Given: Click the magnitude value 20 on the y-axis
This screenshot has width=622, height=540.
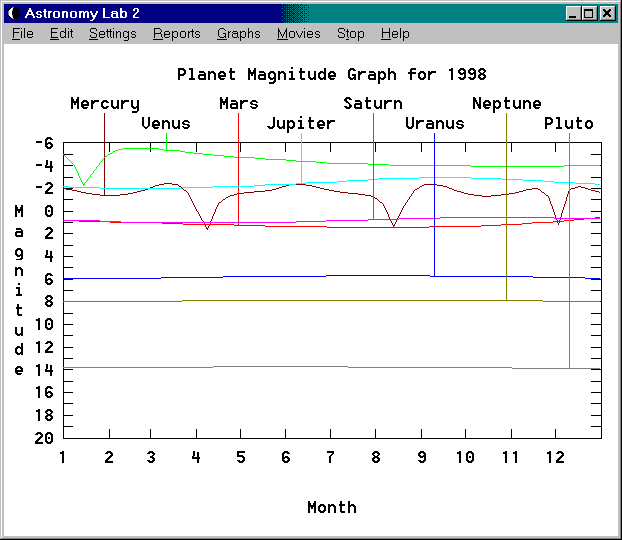Looking at the screenshot, I should (x=44, y=438).
